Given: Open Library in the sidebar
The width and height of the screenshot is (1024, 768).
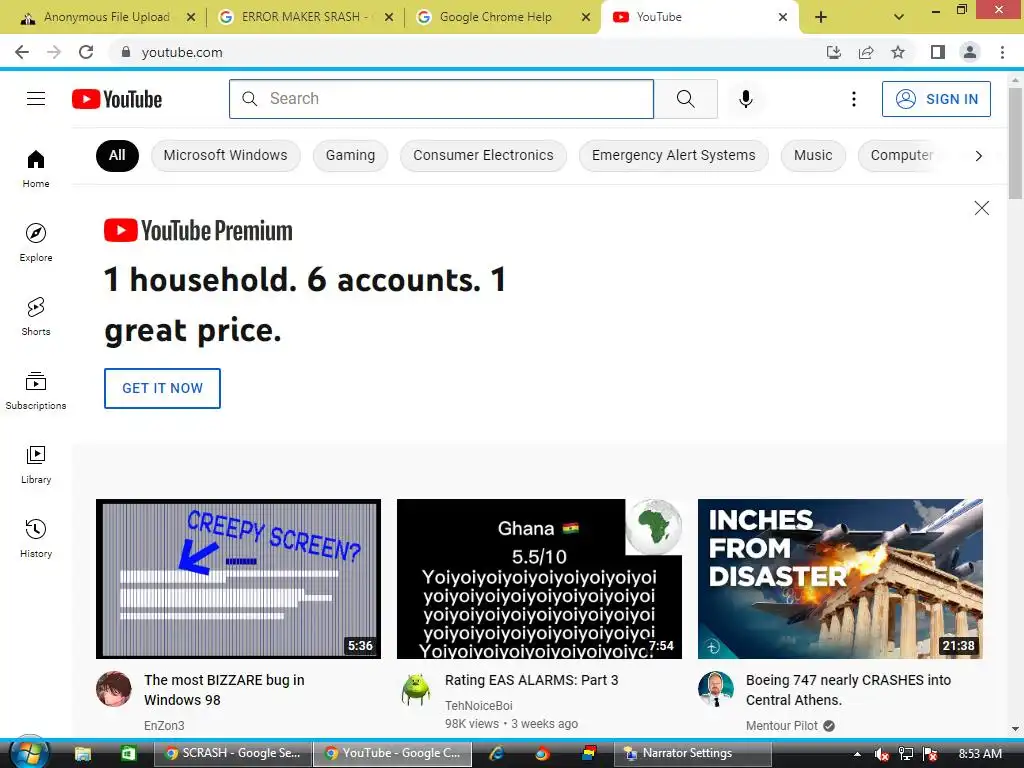Looking at the screenshot, I should 36,464.
